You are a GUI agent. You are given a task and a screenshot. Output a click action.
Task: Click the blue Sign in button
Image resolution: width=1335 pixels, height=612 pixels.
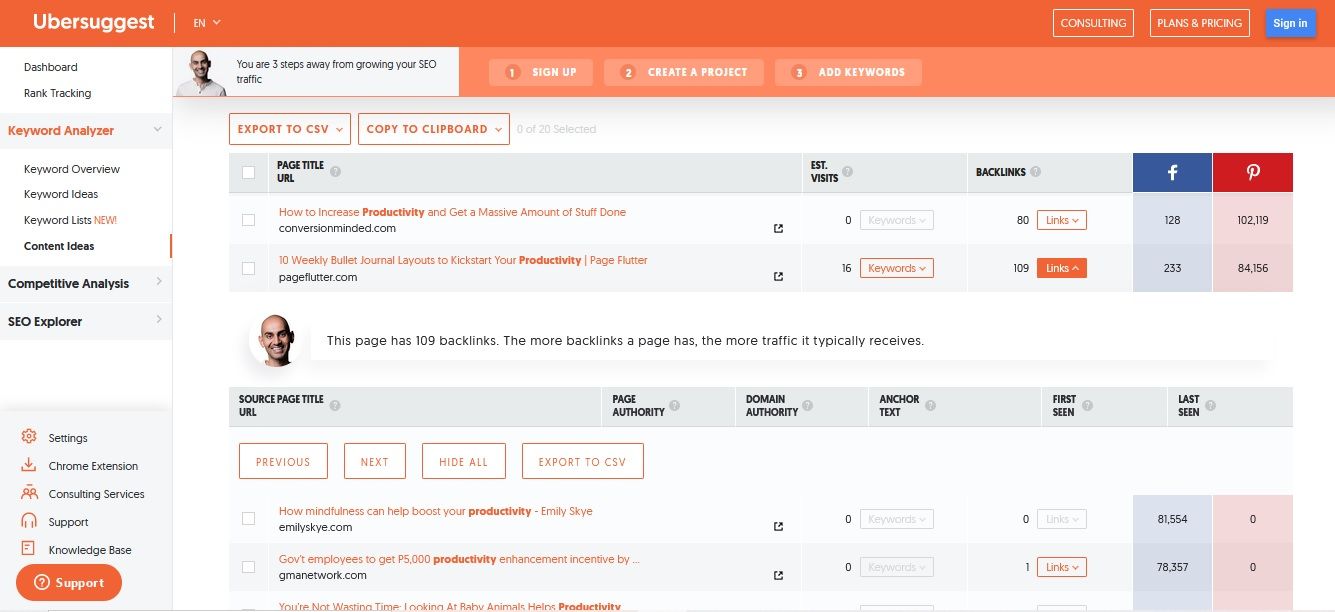pos(1289,23)
